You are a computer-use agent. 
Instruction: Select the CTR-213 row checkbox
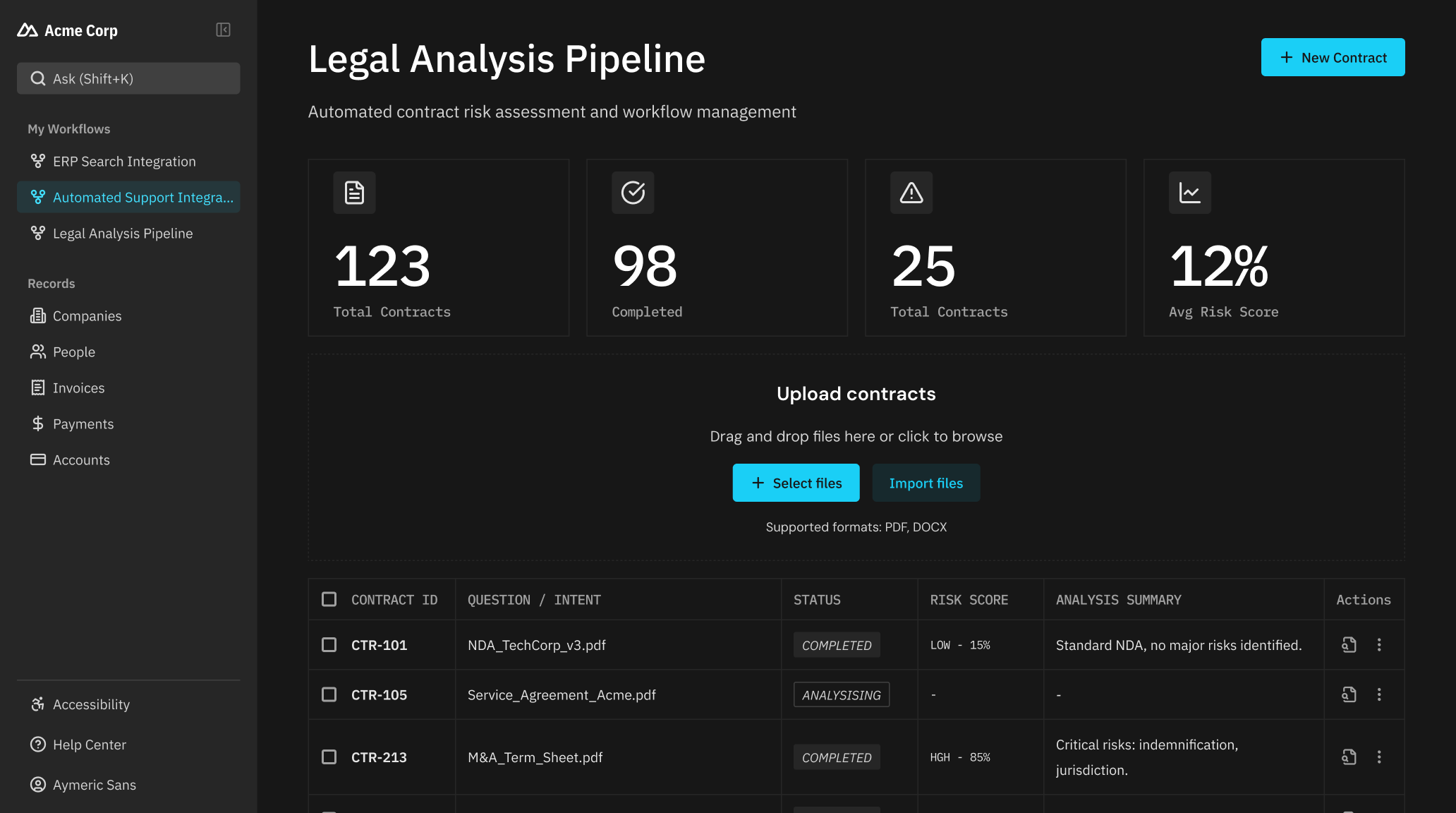(329, 757)
